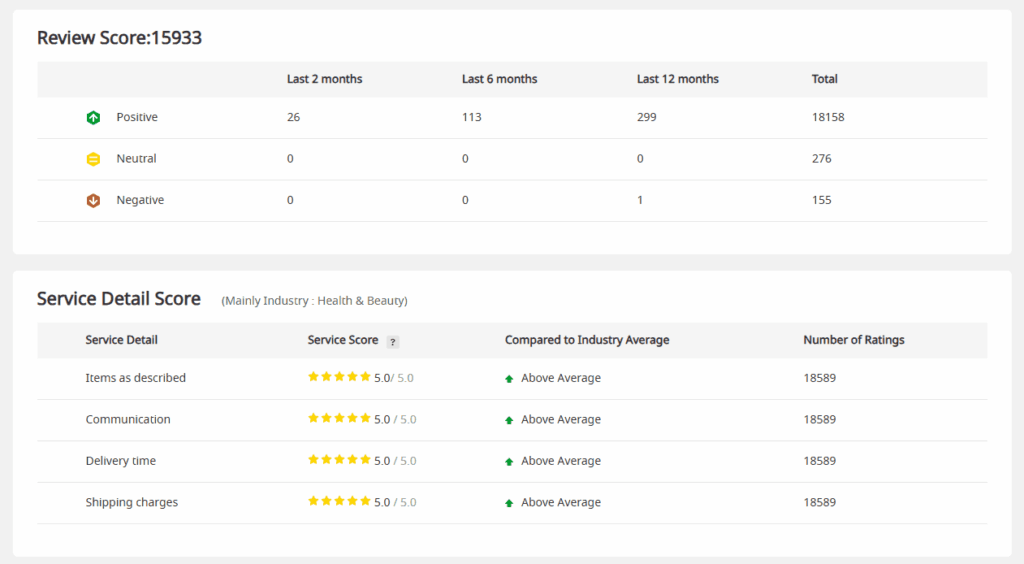This screenshot has width=1024, height=564.
Task: Click the 5.0 / 5.0 score for Delivery time
Action: pos(395,461)
